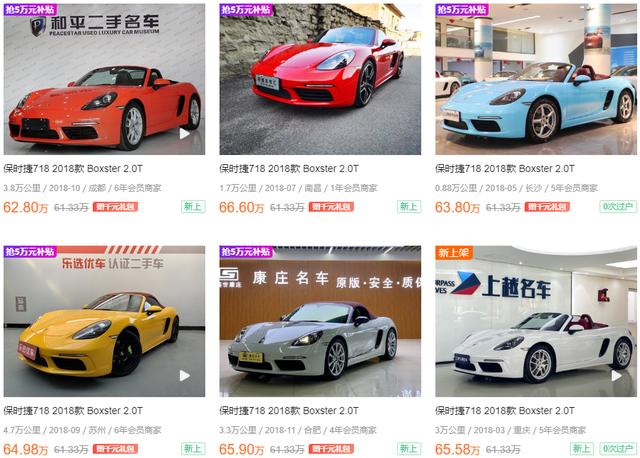Screen dimensions: 640x458
Task: Open 康庄名车 silver Boxster photo
Action: click(x=320, y=321)
